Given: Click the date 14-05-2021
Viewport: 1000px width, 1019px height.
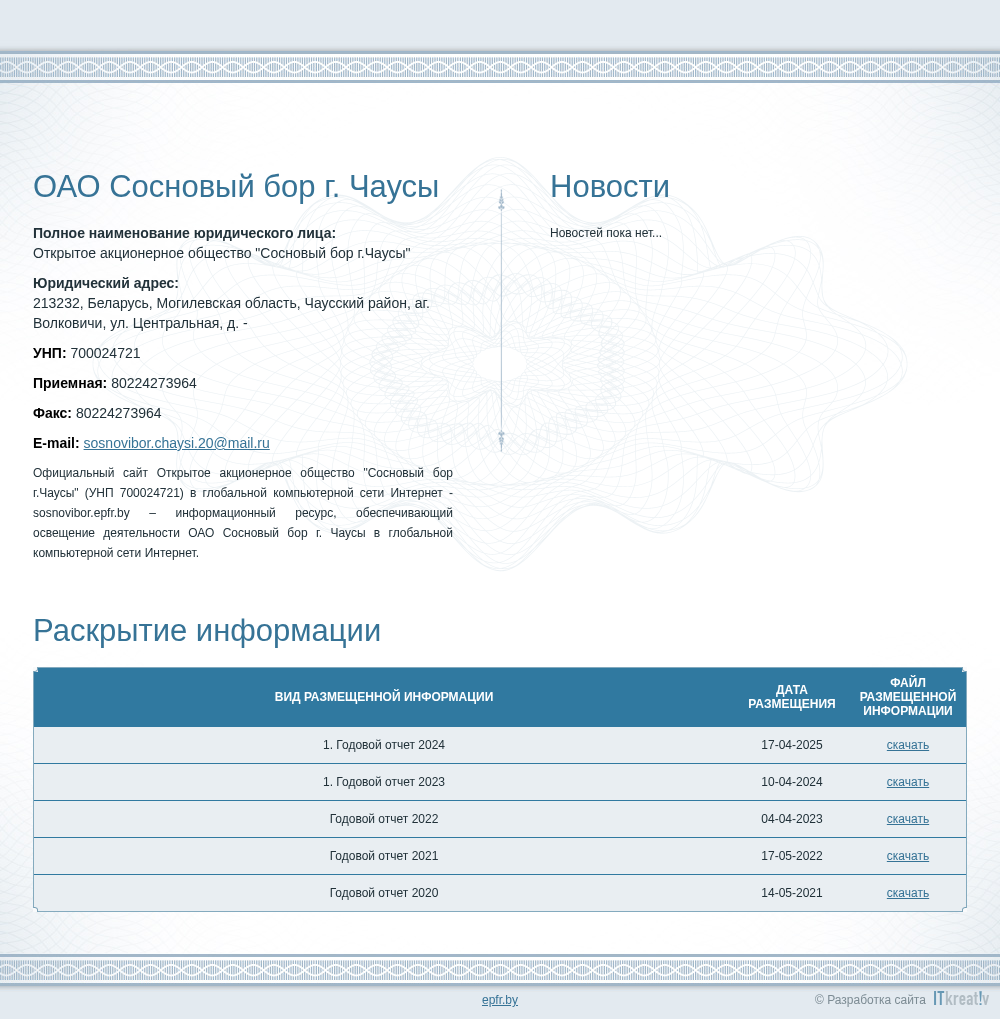Looking at the screenshot, I should pyautogui.click(x=791, y=893).
